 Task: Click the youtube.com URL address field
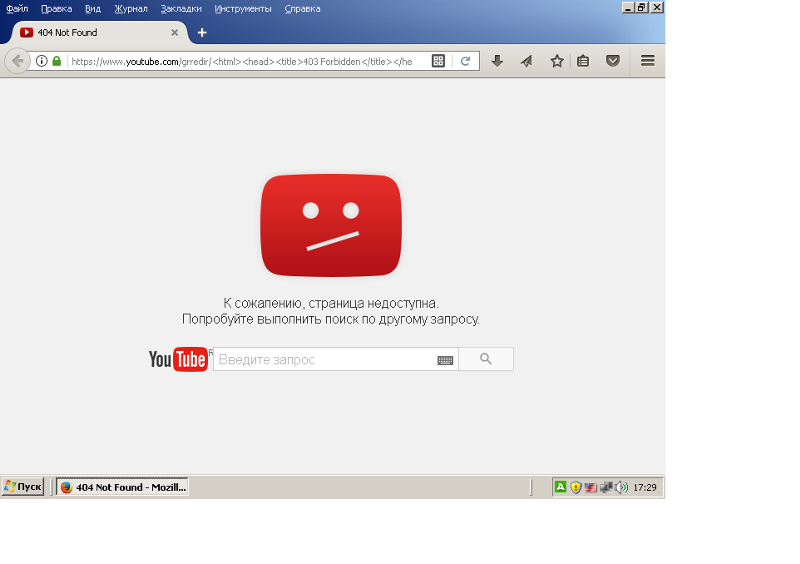pyautogui.click(x=242, y=61)
